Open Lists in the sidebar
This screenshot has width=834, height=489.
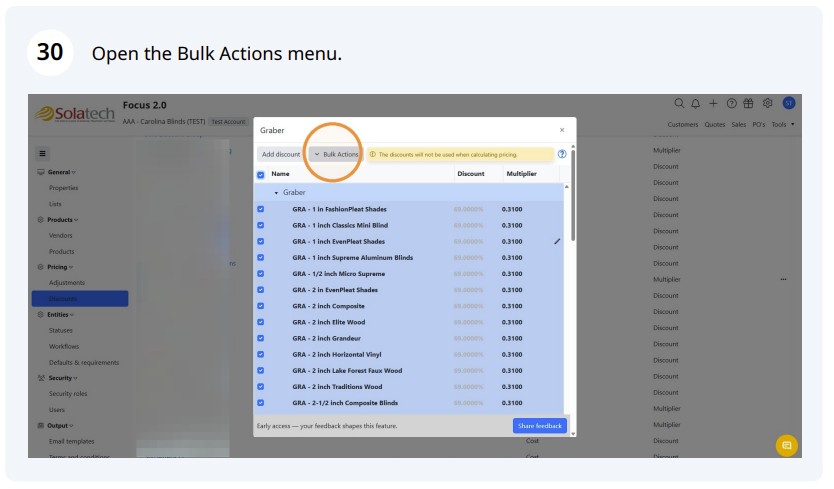[x=55, y=204]
